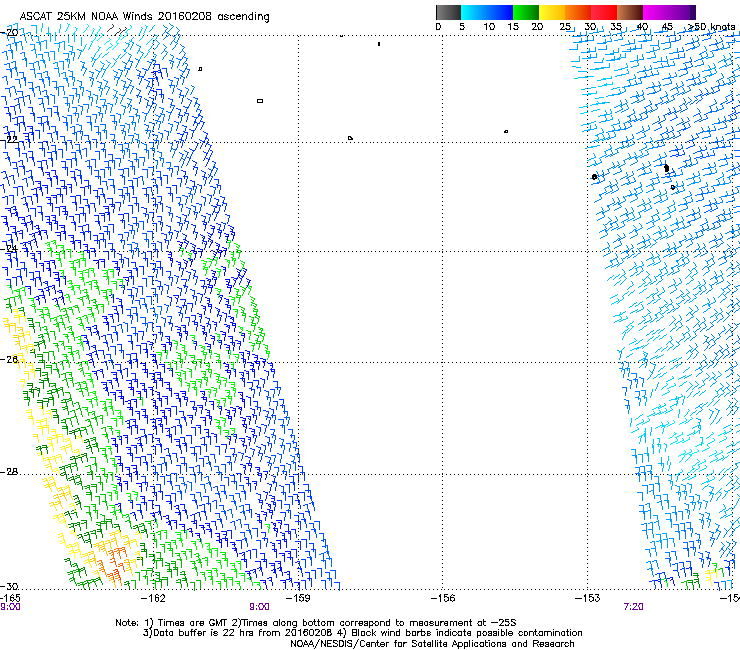
Task: Click the '30' legend scale label
Action: pyautogui.click(x=590, y=27)
